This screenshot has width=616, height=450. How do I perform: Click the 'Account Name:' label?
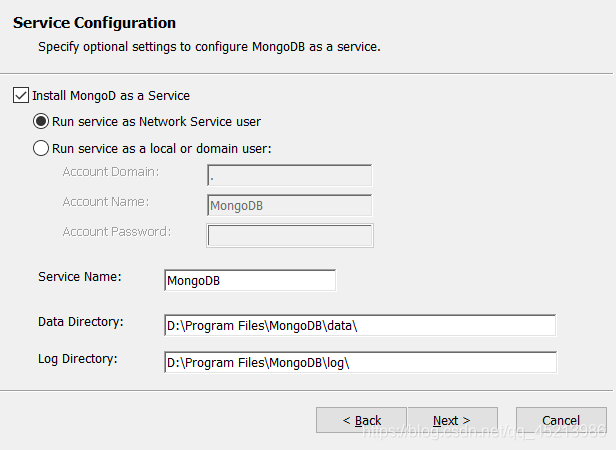point(106,202)
